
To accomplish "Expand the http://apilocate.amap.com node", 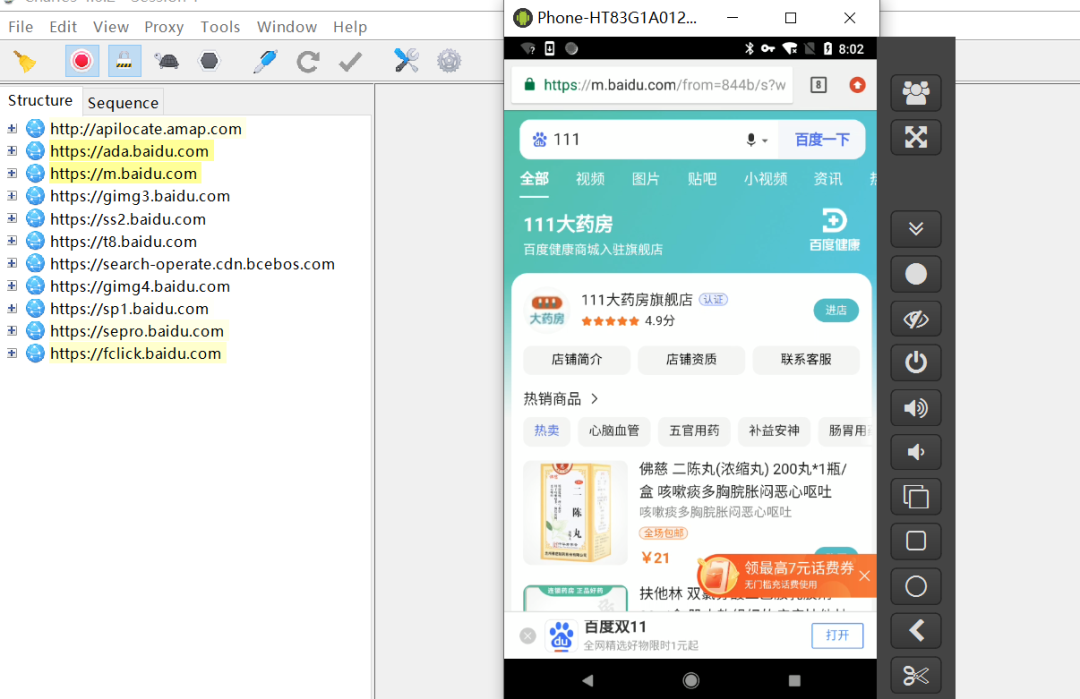I will tap(12, 129).
